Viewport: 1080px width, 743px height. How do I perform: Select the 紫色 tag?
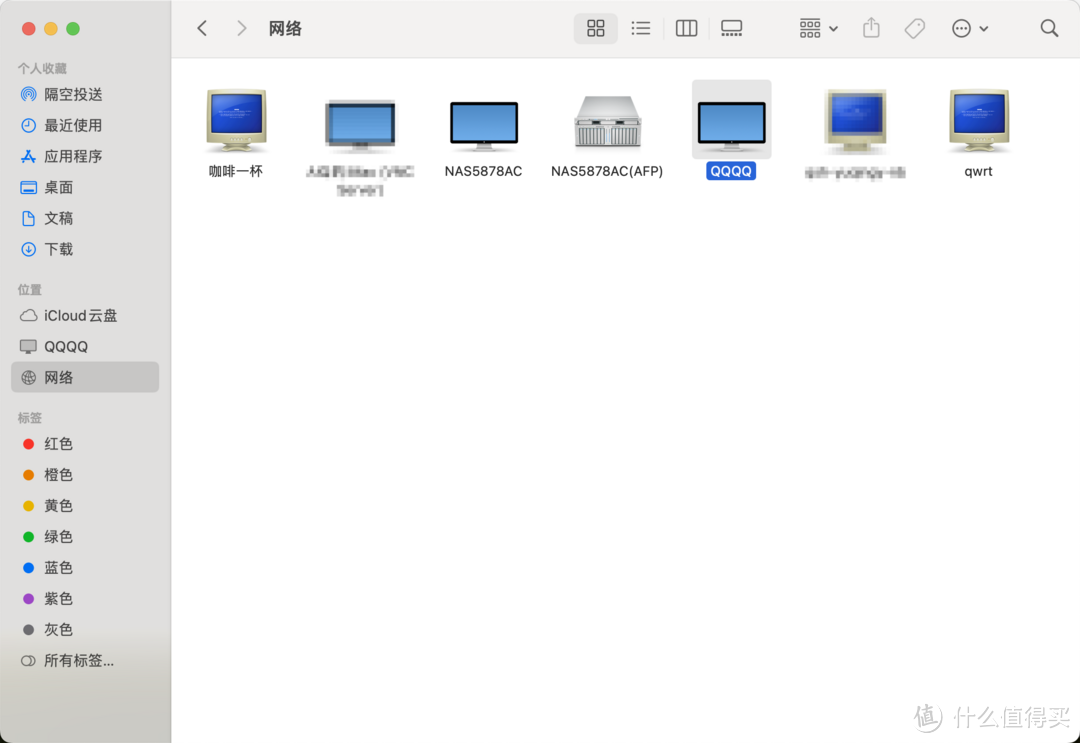[x=85, y=599]
